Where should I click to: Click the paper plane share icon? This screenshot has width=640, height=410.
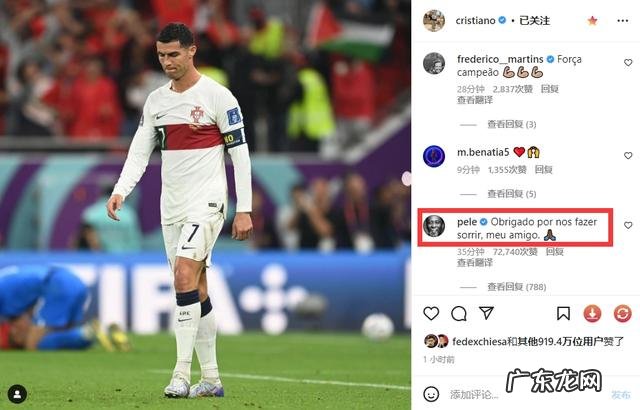click(x=487, y=313)
